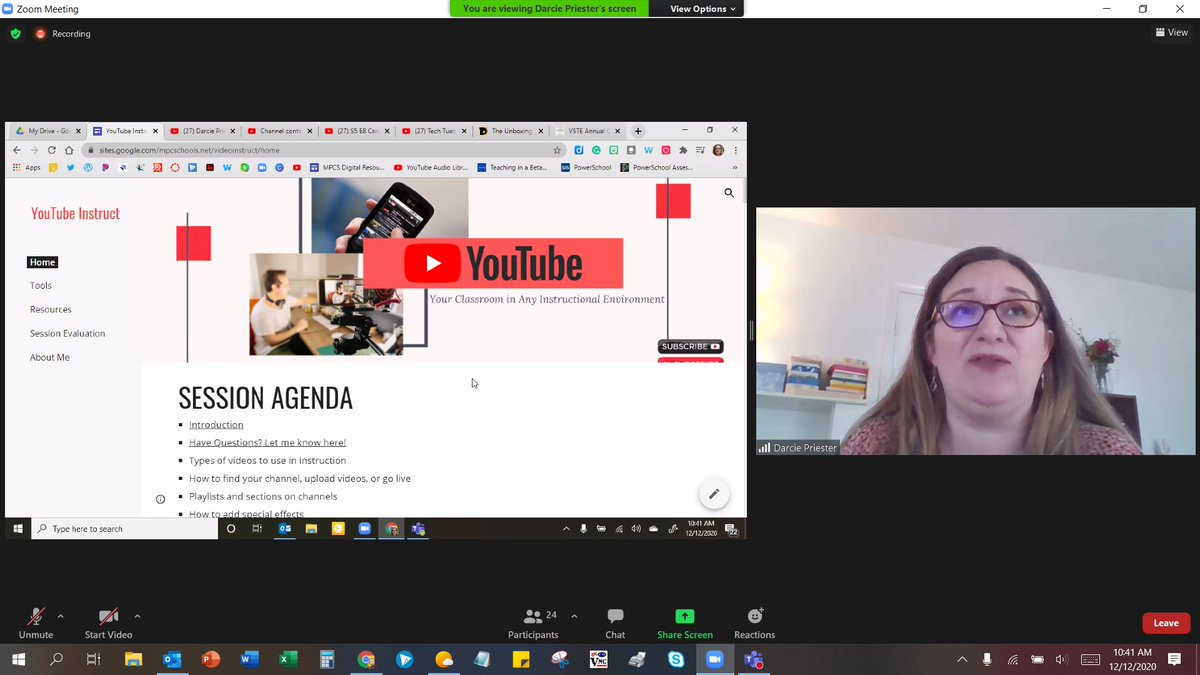Open the VNC viewer taskbar icon
Screen dimensions: 1200x675
point(599,660)
